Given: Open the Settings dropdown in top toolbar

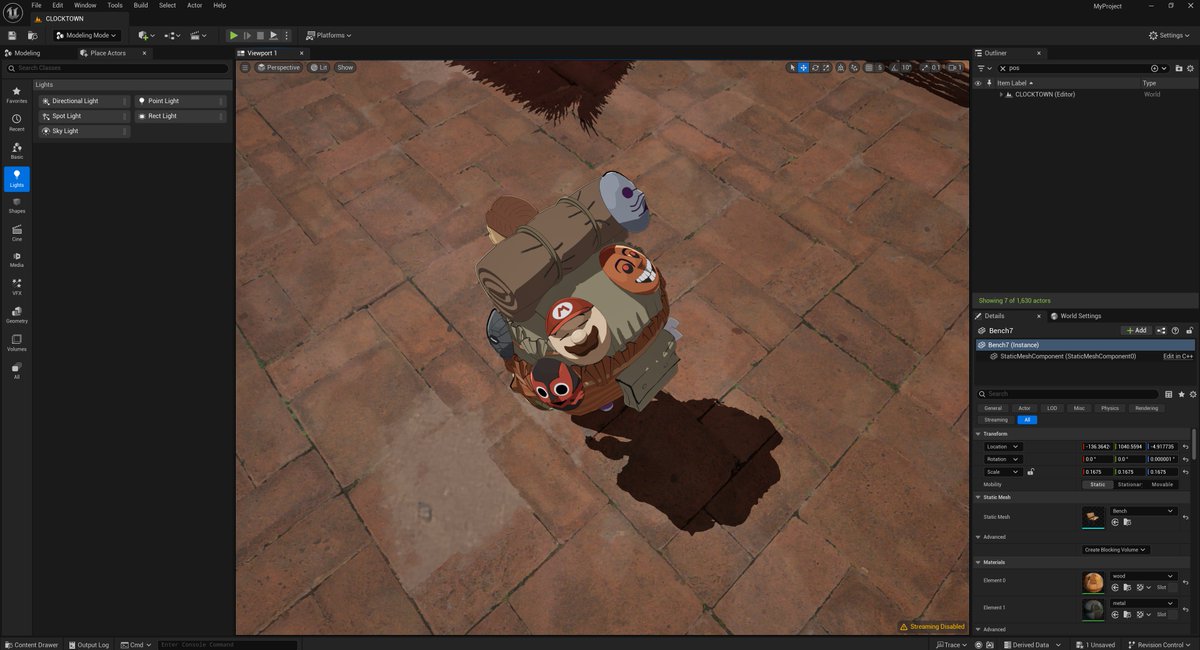Looking at the screenshot, I should click(x=1170, y=35).
